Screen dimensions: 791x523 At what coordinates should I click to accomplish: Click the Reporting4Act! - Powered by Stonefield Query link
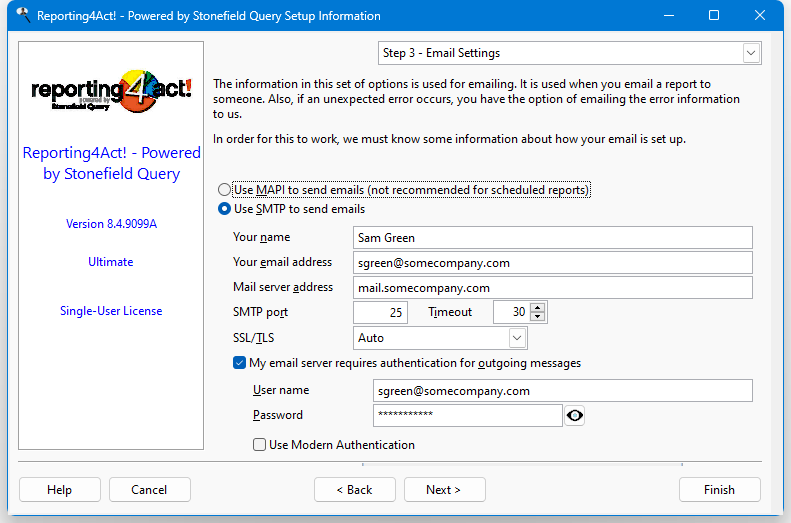point(111,163)
